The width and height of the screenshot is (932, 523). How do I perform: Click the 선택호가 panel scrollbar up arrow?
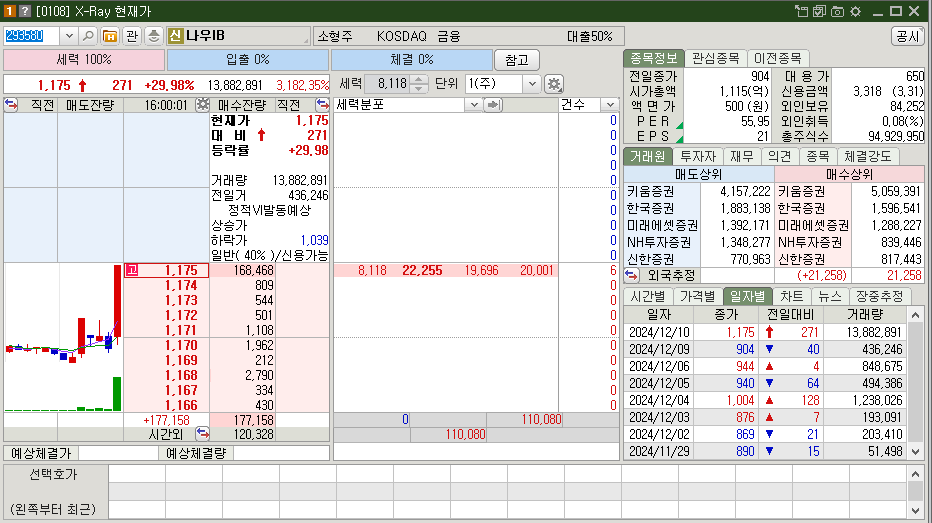tap(915, 474)
